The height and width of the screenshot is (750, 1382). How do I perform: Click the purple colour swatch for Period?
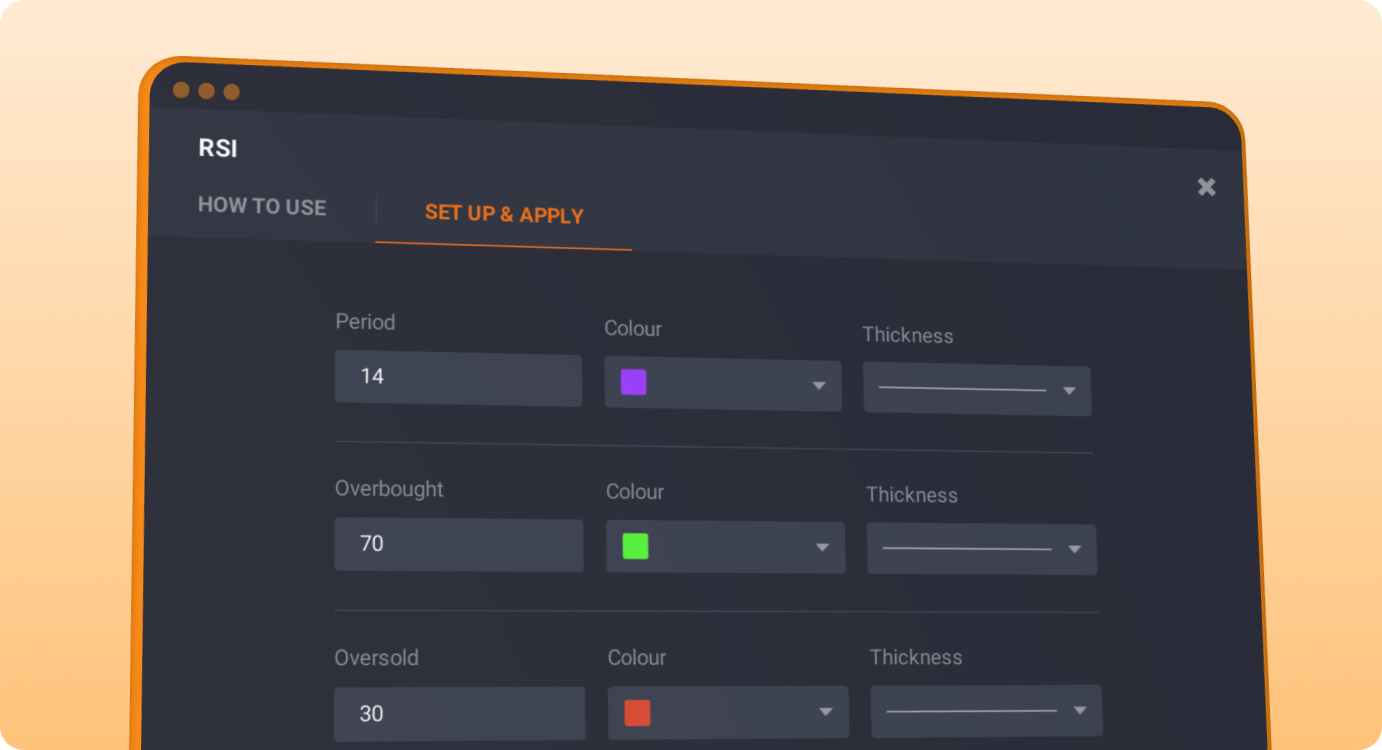click(x=633, y=383)
